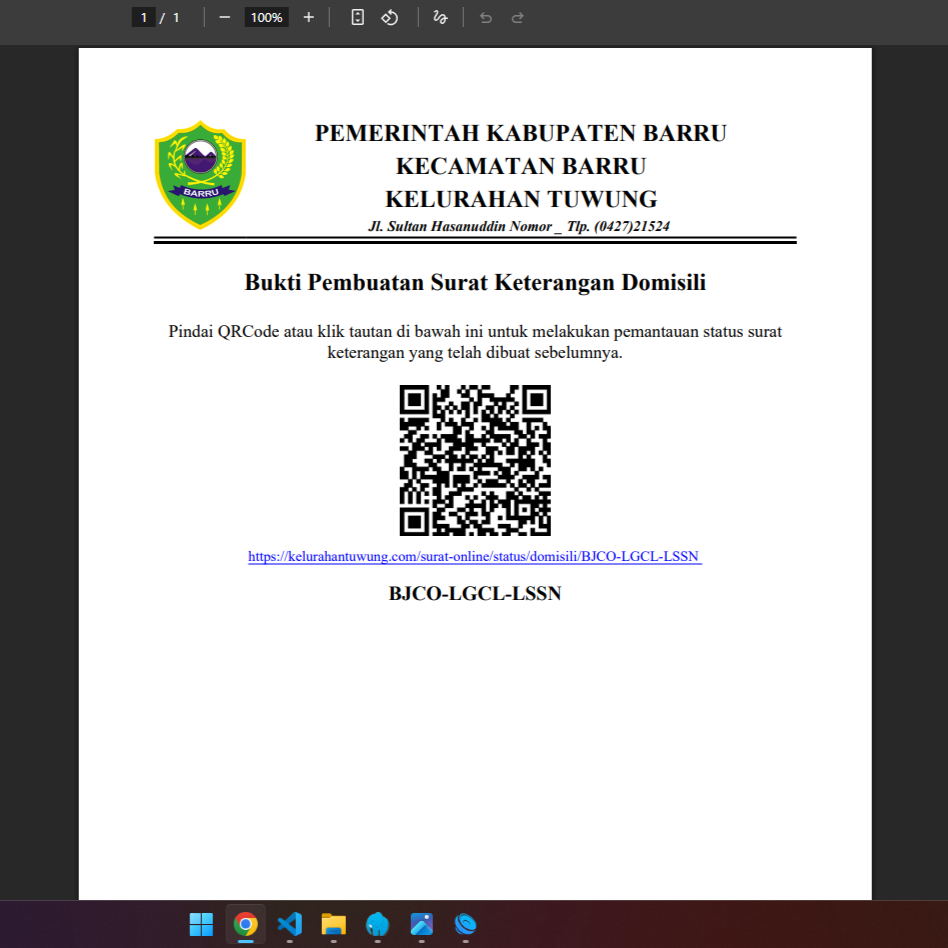
Task: Click the BJCO-LGCL-SSN code text
Action: (475, 594)
